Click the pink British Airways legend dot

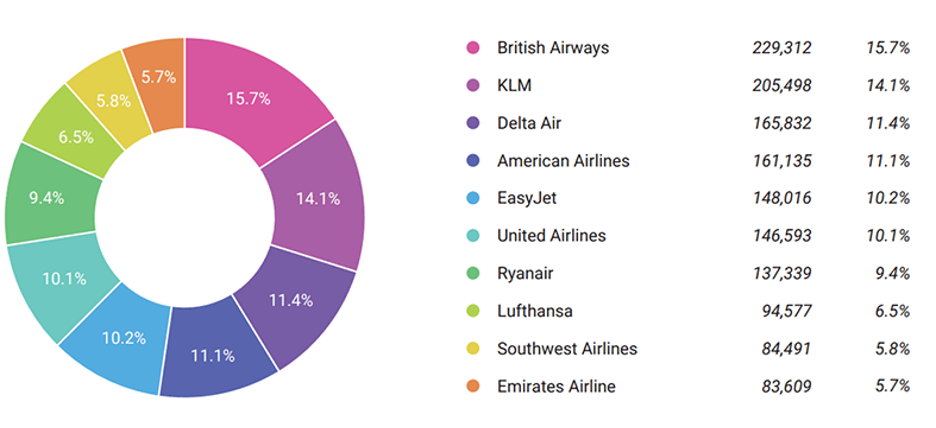tap(473, 48)
